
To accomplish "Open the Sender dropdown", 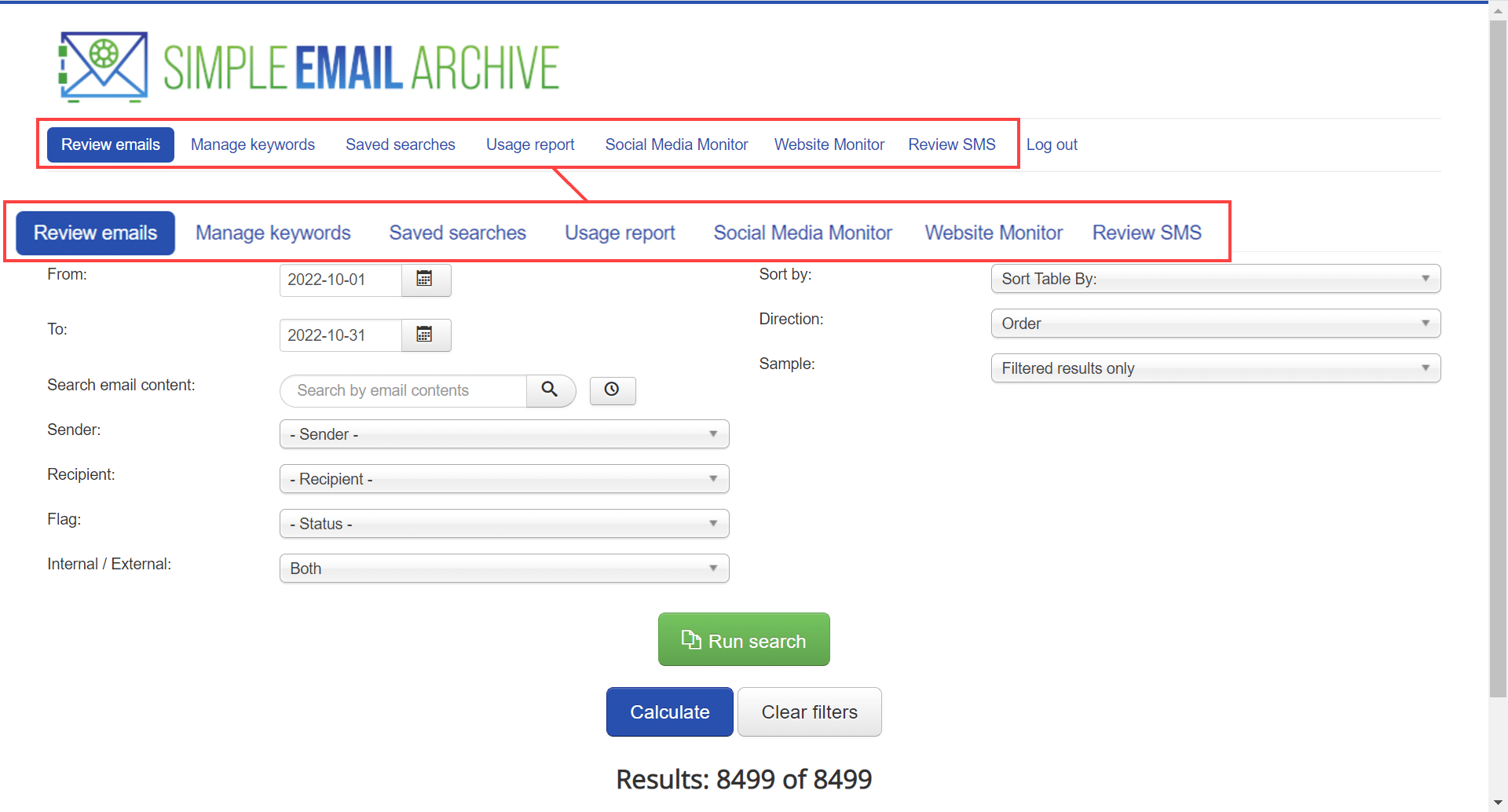I will pyautogui.click(x=504, y=434).
